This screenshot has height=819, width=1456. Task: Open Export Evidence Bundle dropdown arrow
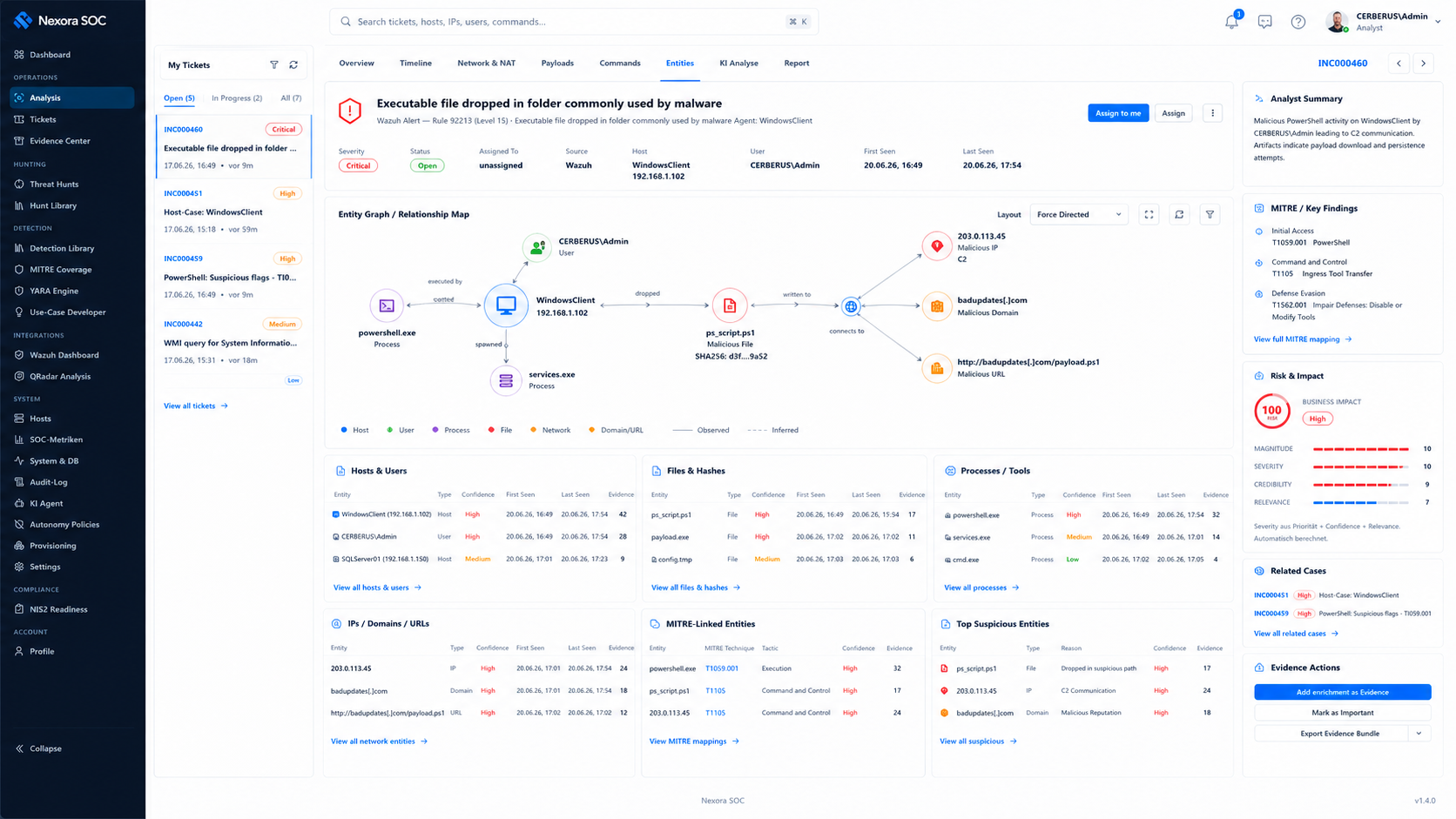pyautogui.click(x=1419, y=734)
